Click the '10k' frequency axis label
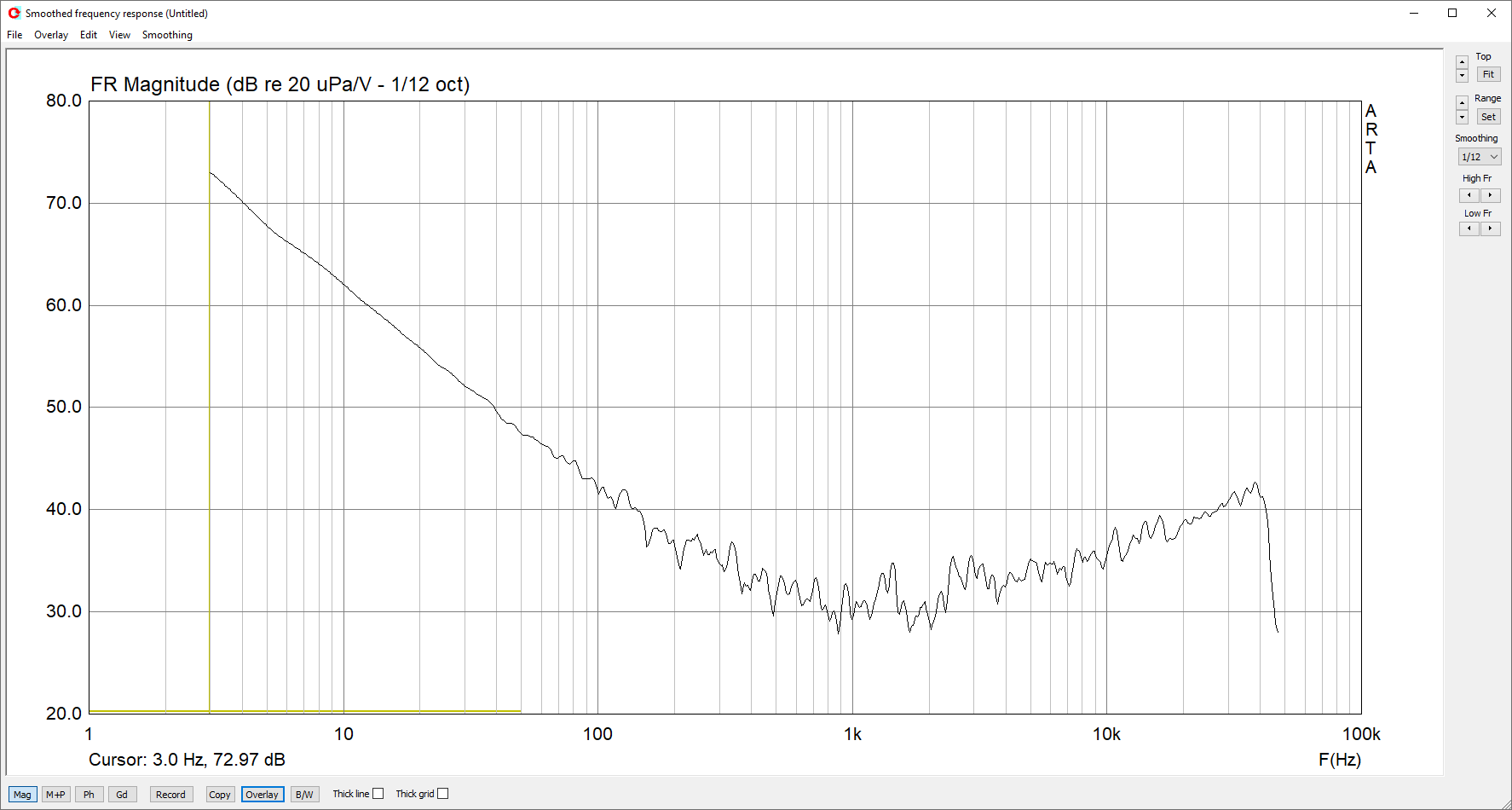1512x810 pixels. (1106, 734)
